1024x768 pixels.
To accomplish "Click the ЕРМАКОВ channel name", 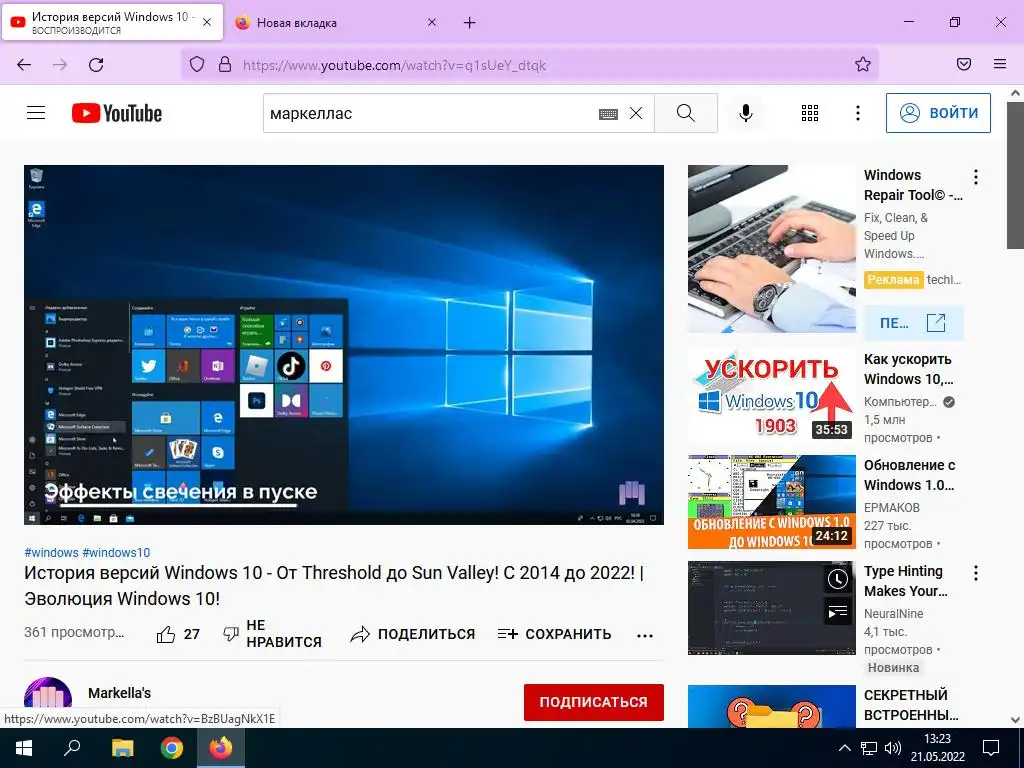I will pyautogui.click(x=891, y=507).
